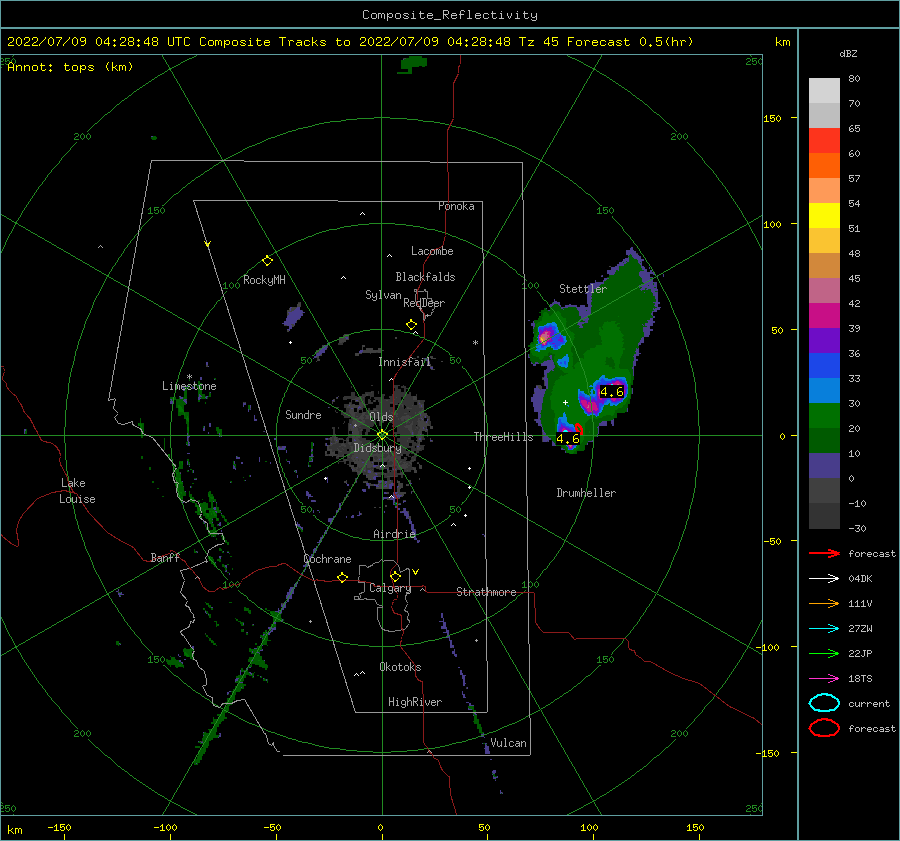Click the cyan 27ZW arrow in legend

point(824,629)
